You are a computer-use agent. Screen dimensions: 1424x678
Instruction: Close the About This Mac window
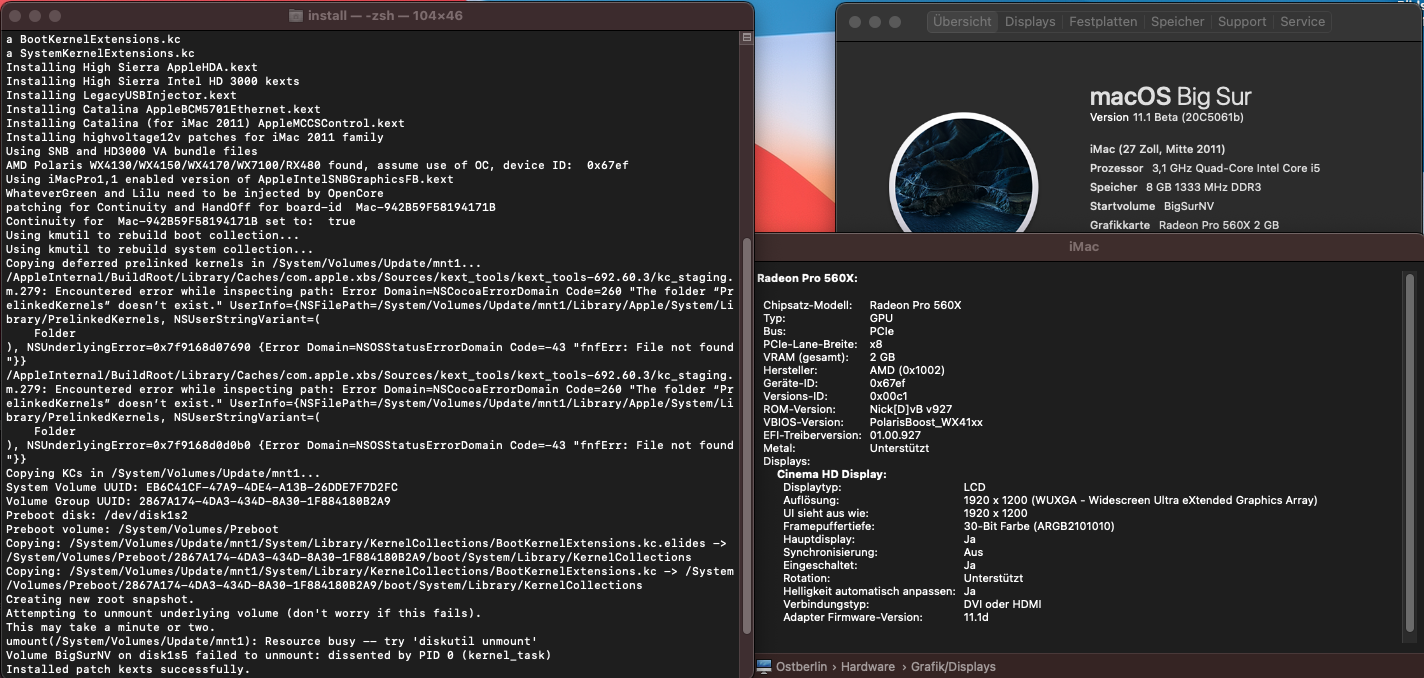point(854,21)
